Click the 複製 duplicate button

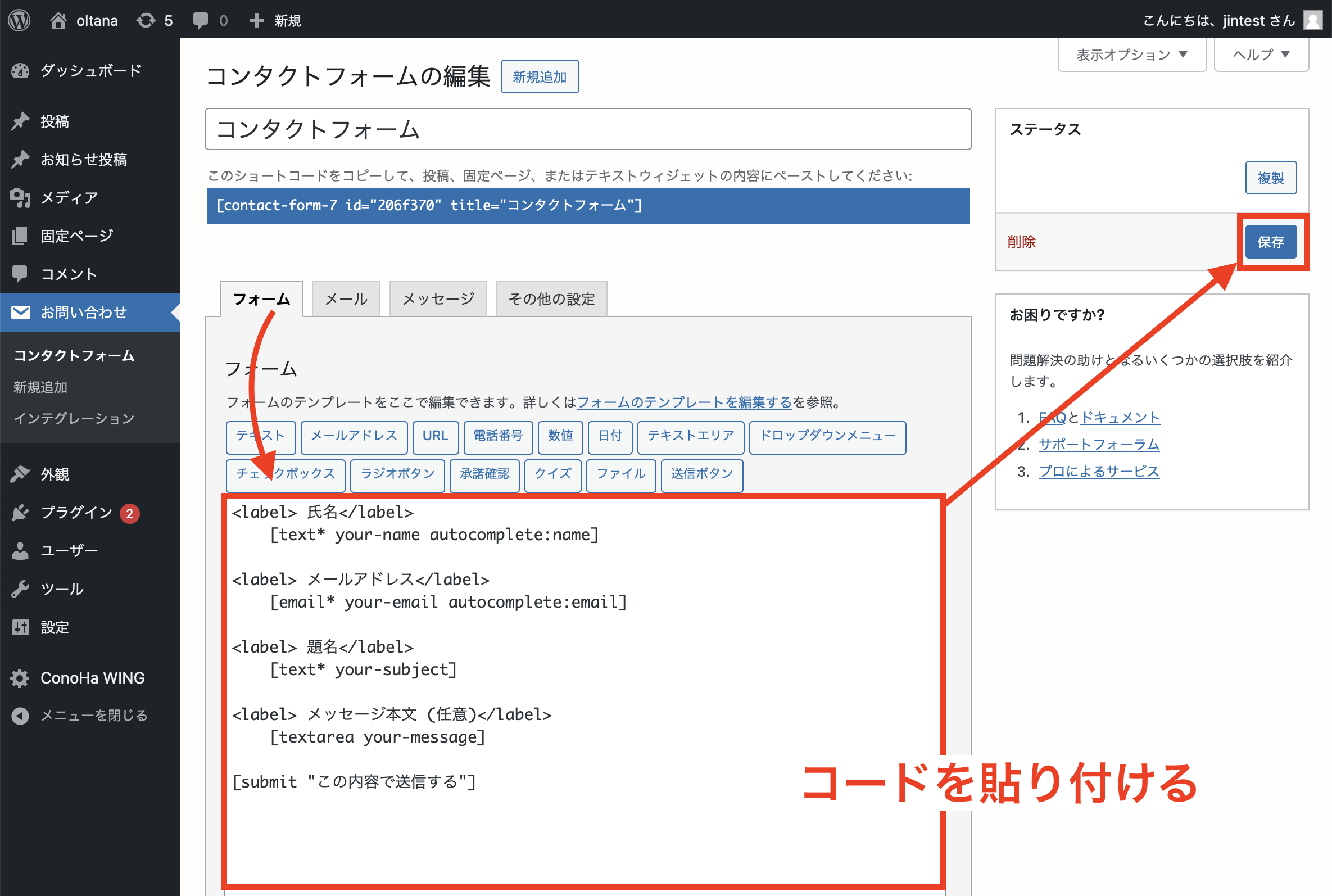1270,178
